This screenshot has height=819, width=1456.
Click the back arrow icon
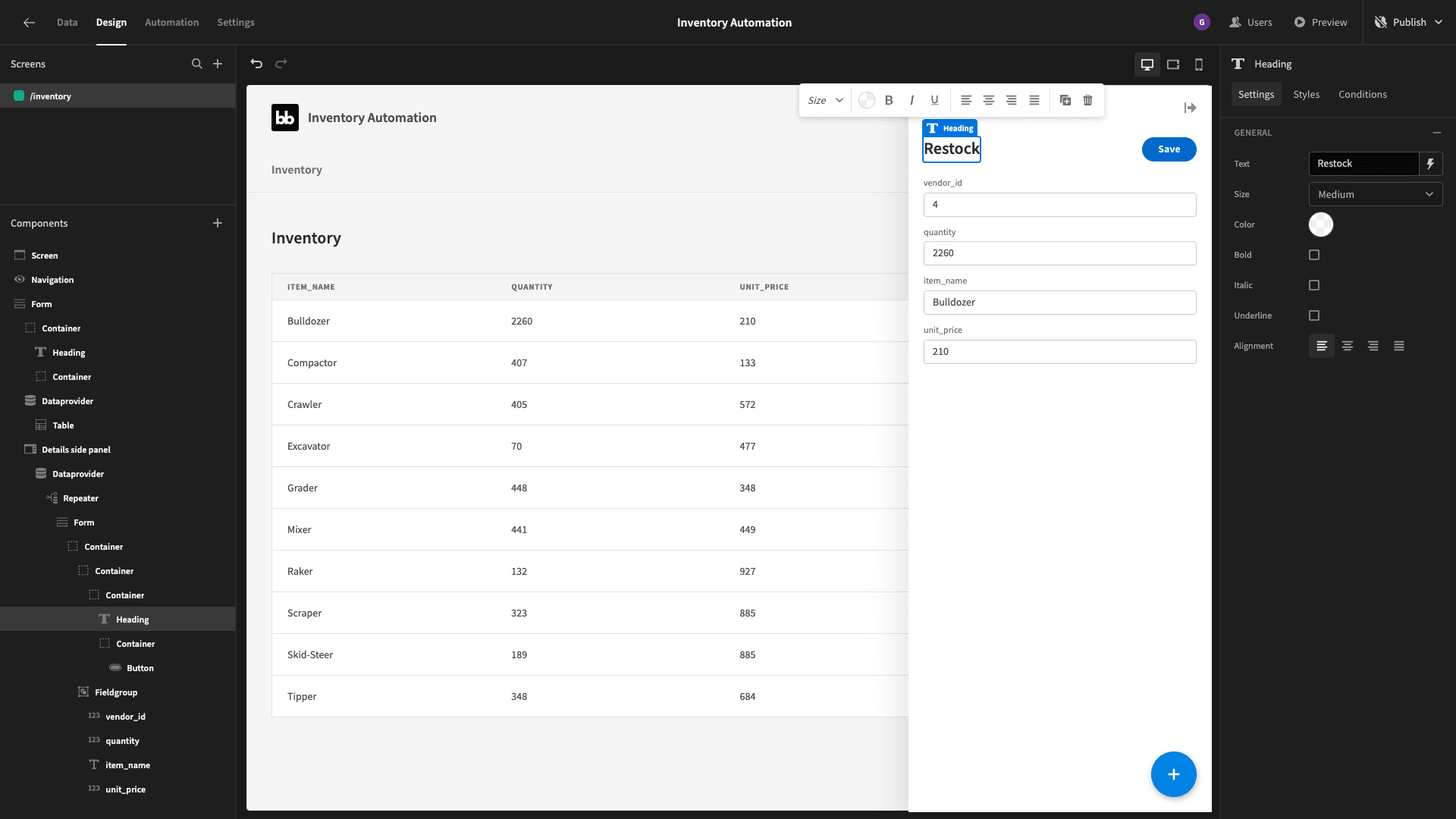[29, 23]
